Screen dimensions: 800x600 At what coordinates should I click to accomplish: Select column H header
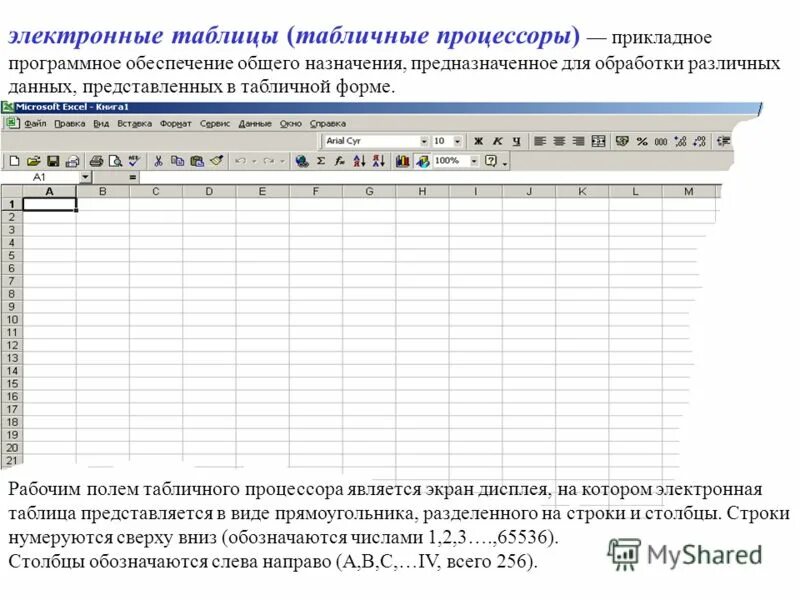422,191
